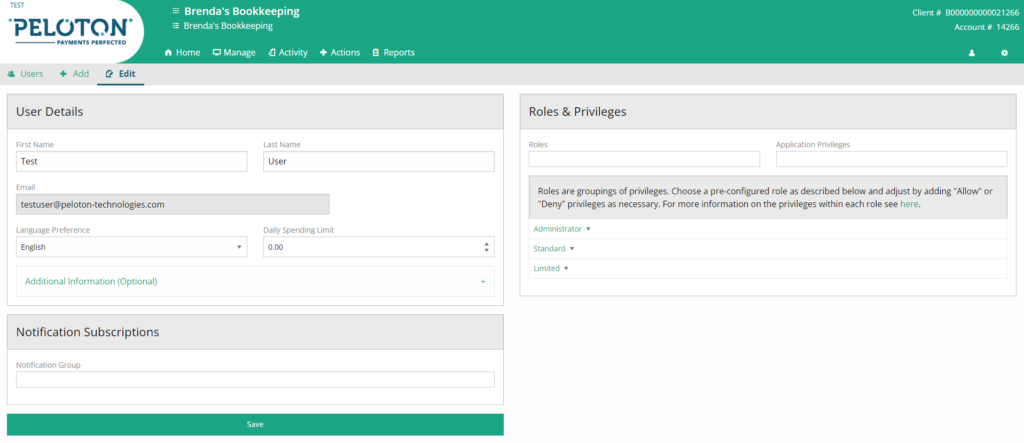1024x443 pixels.
Task: Click the Save button
Action: click(255, 425)
